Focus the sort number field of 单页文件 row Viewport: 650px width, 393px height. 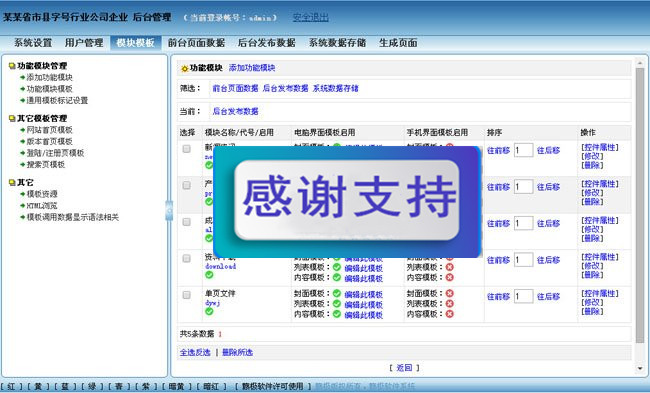pyautogui.click(x=523, y=296)
